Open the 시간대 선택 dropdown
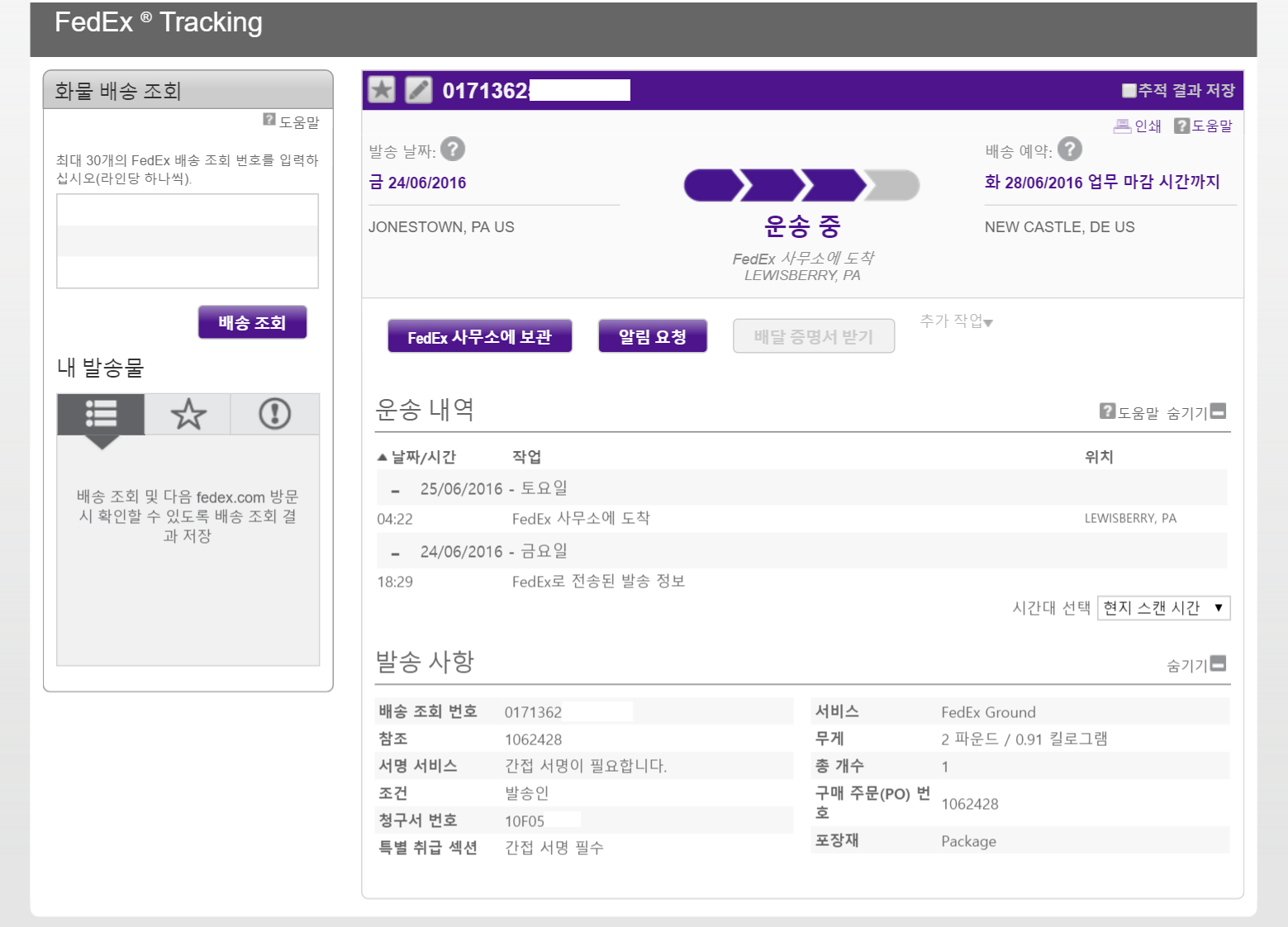 coord(1162,608)
